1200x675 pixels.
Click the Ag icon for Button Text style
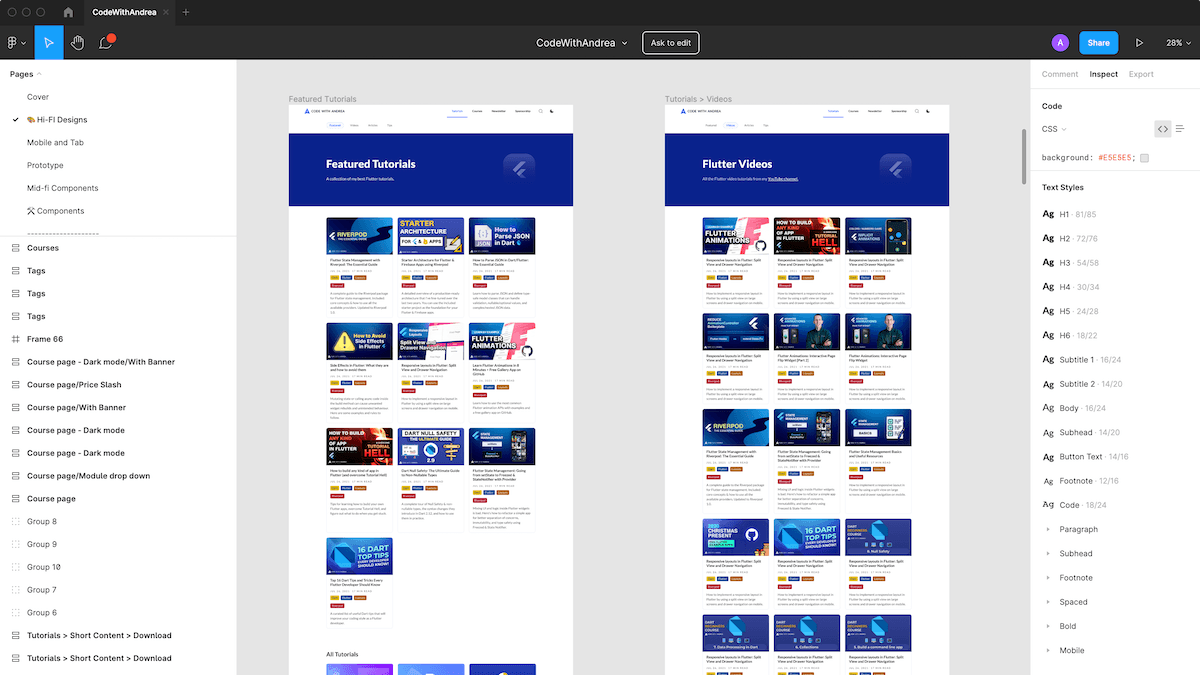pos(1048,456)
